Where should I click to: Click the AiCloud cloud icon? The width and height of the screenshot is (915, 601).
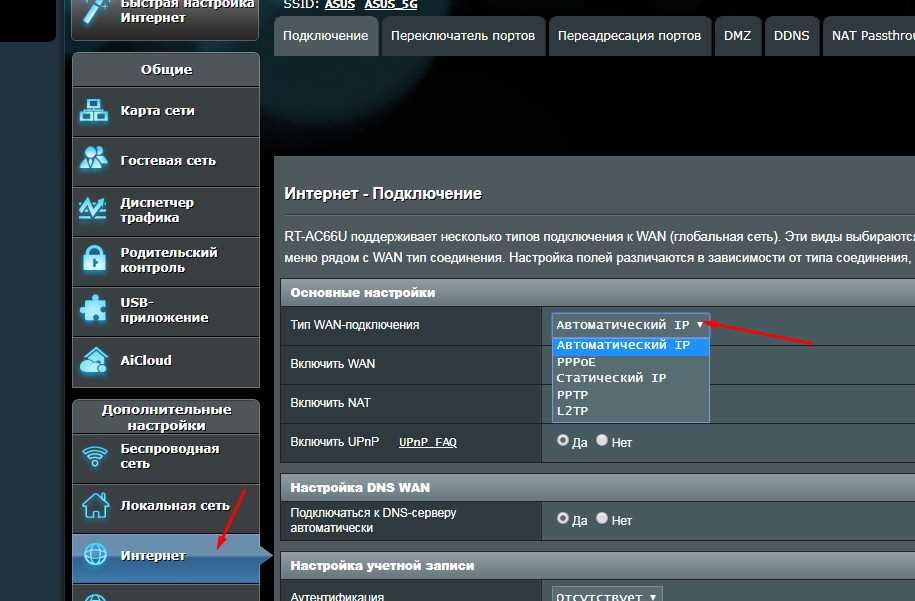tap(94, 360)
